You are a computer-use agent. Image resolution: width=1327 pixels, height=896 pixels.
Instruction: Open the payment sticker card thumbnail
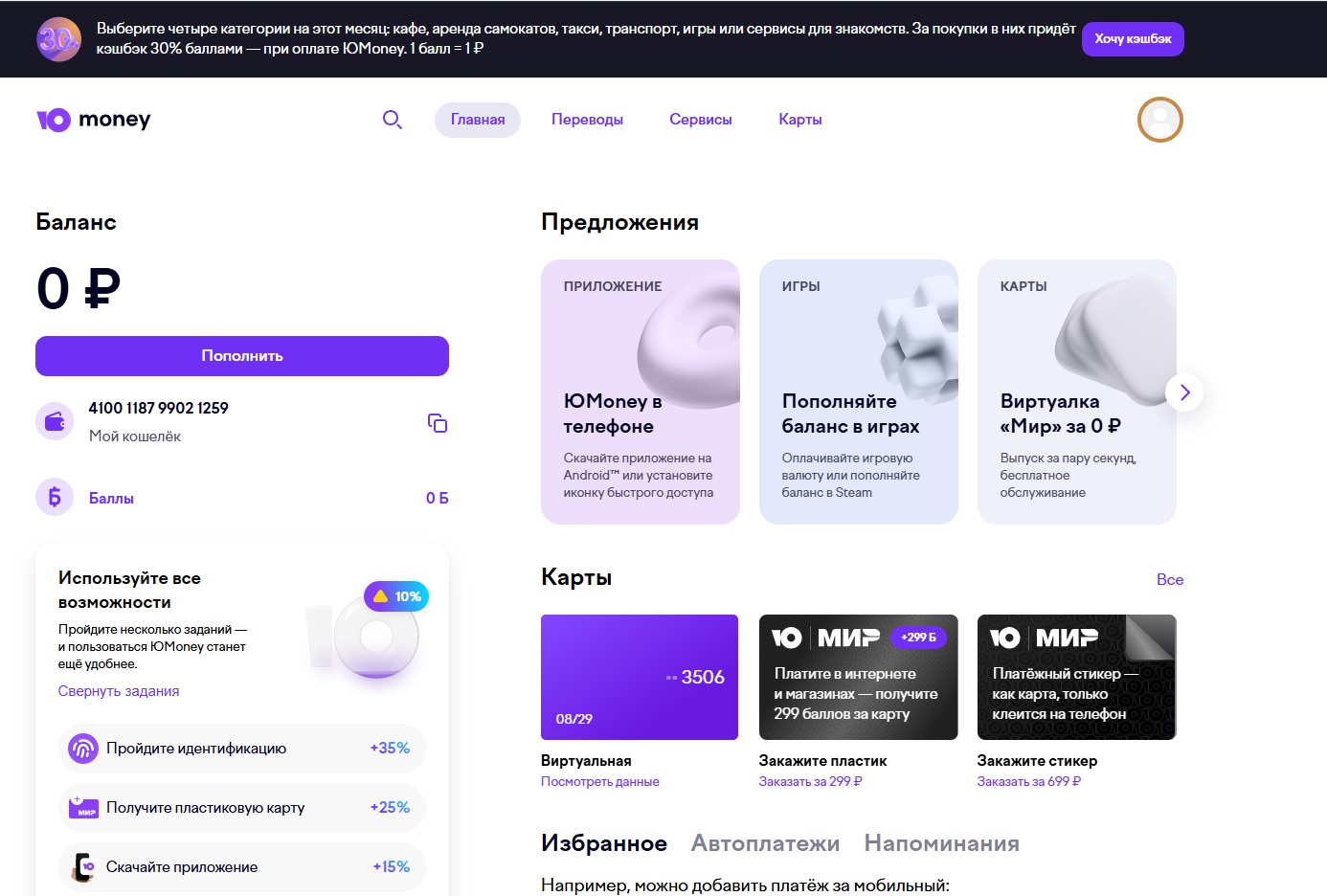(1077, 677)
